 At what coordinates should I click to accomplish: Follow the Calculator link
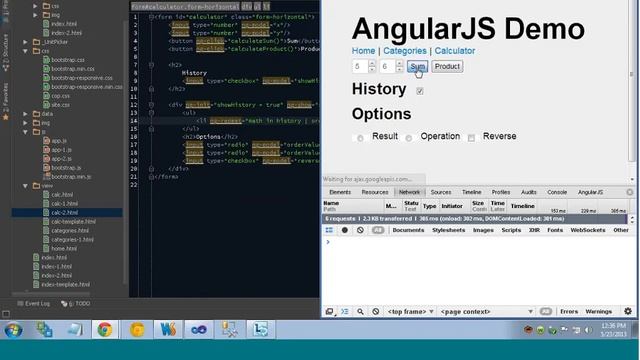pos(455,51)
